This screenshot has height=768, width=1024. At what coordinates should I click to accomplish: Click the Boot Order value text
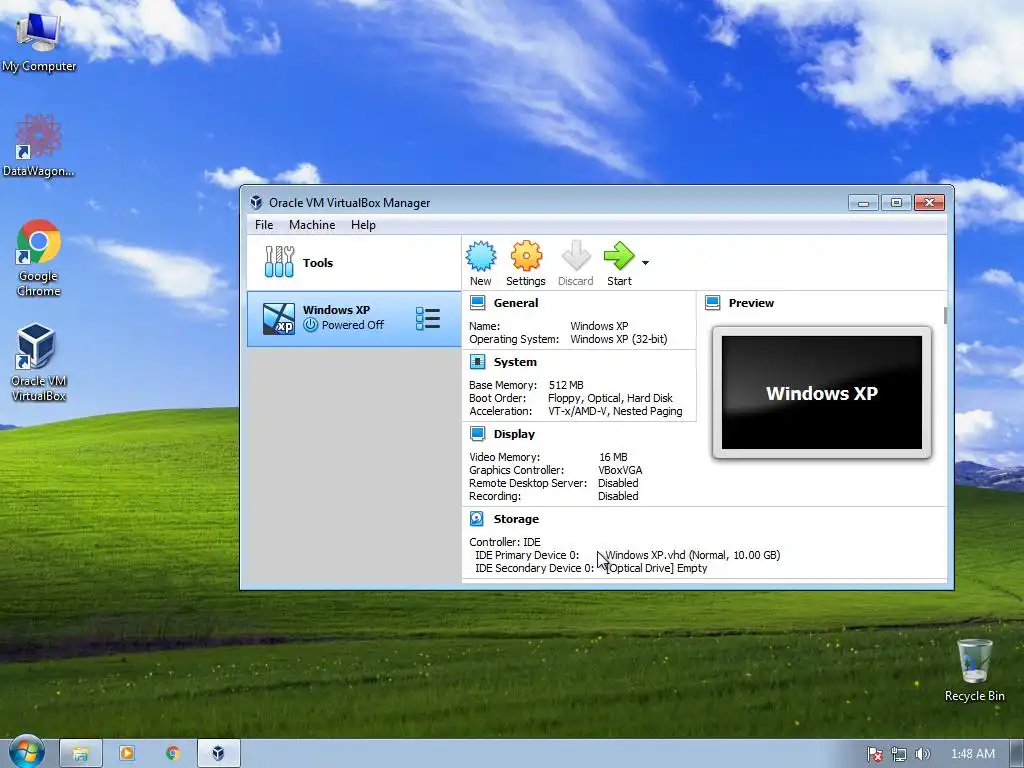click(610, 398)
